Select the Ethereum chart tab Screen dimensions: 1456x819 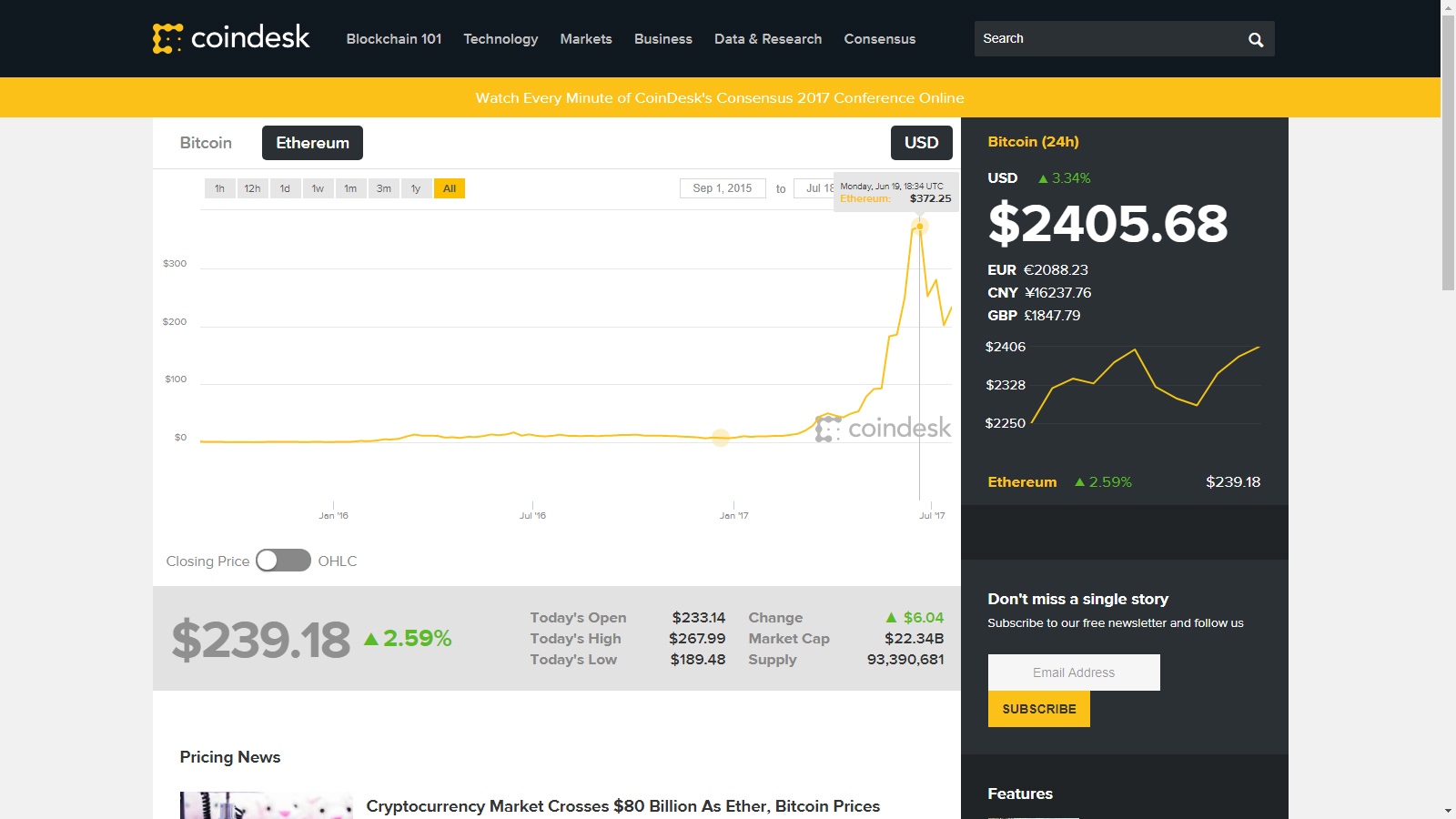pyautogui.click(x=312, y=143)
